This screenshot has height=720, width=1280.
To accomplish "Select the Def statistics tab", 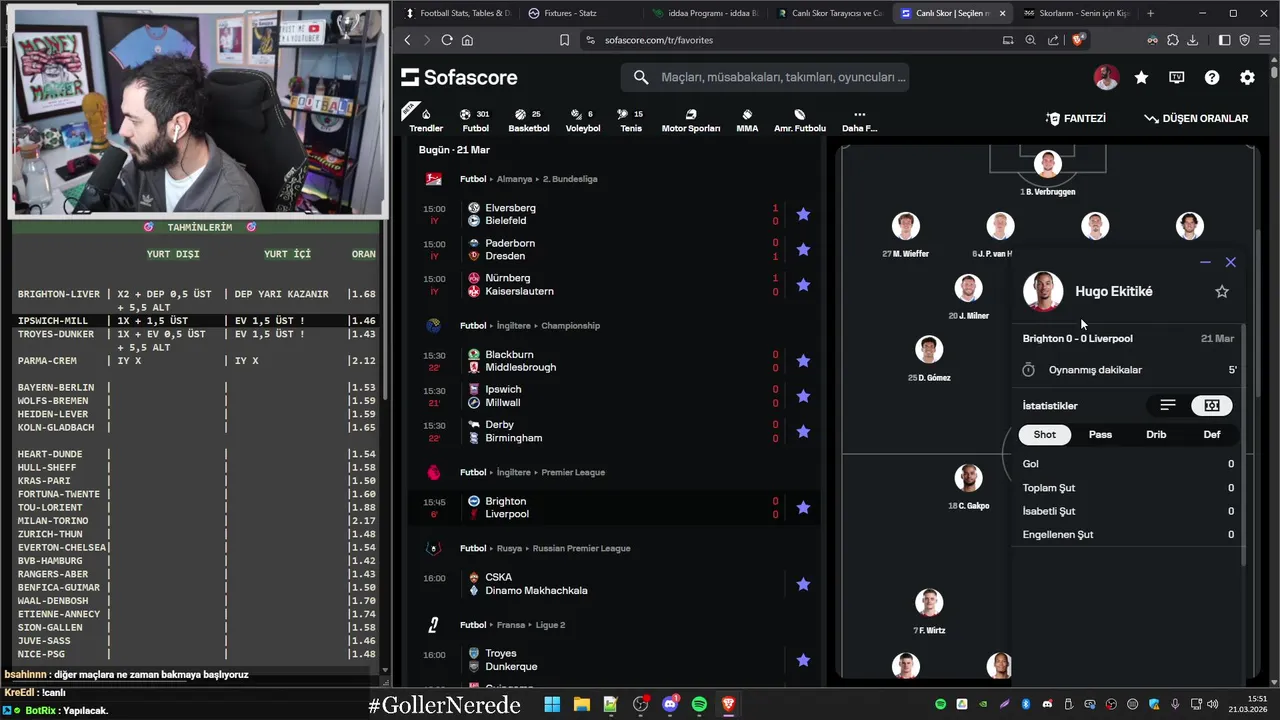I will (1212, 434).
